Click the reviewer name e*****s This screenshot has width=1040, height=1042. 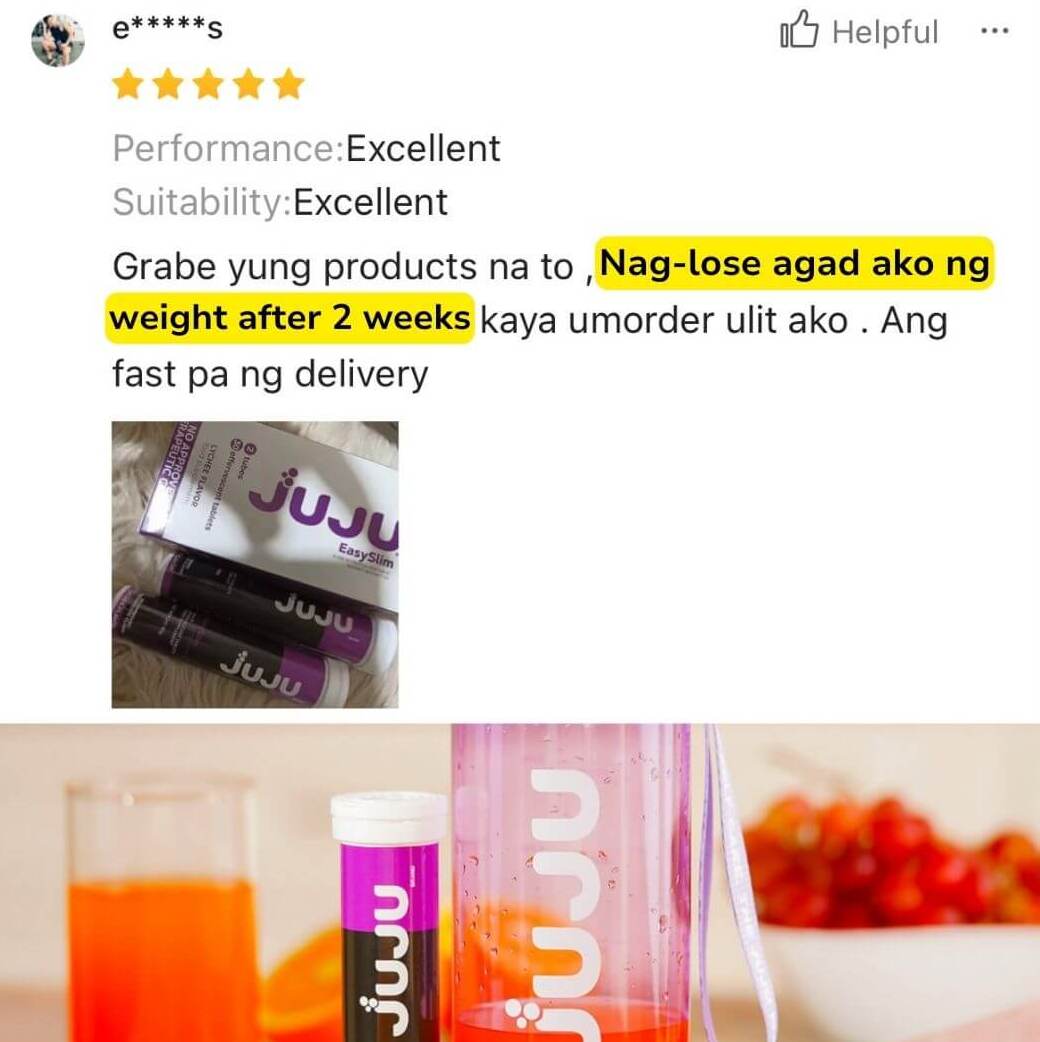coord(167,29)
